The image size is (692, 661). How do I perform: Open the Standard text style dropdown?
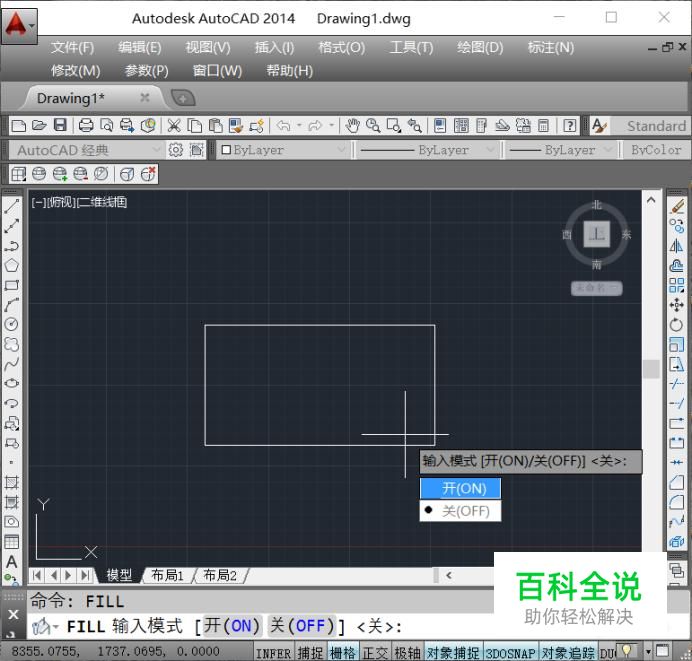point(651,126)
